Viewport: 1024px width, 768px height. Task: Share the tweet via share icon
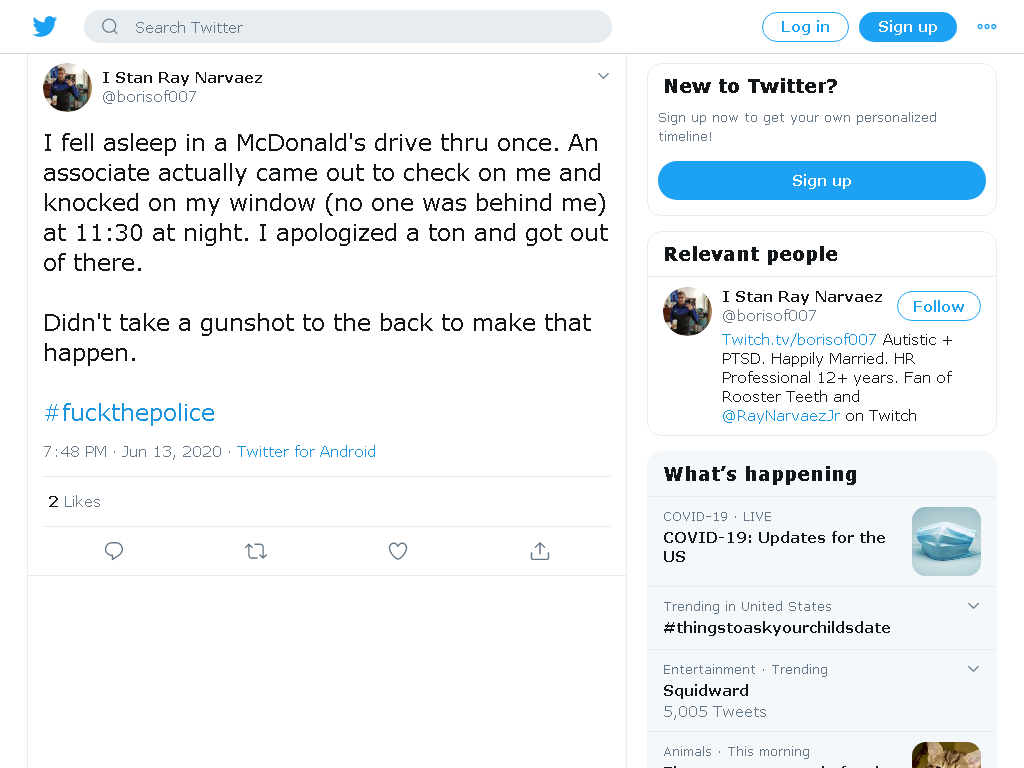click(x=540, y=551)
